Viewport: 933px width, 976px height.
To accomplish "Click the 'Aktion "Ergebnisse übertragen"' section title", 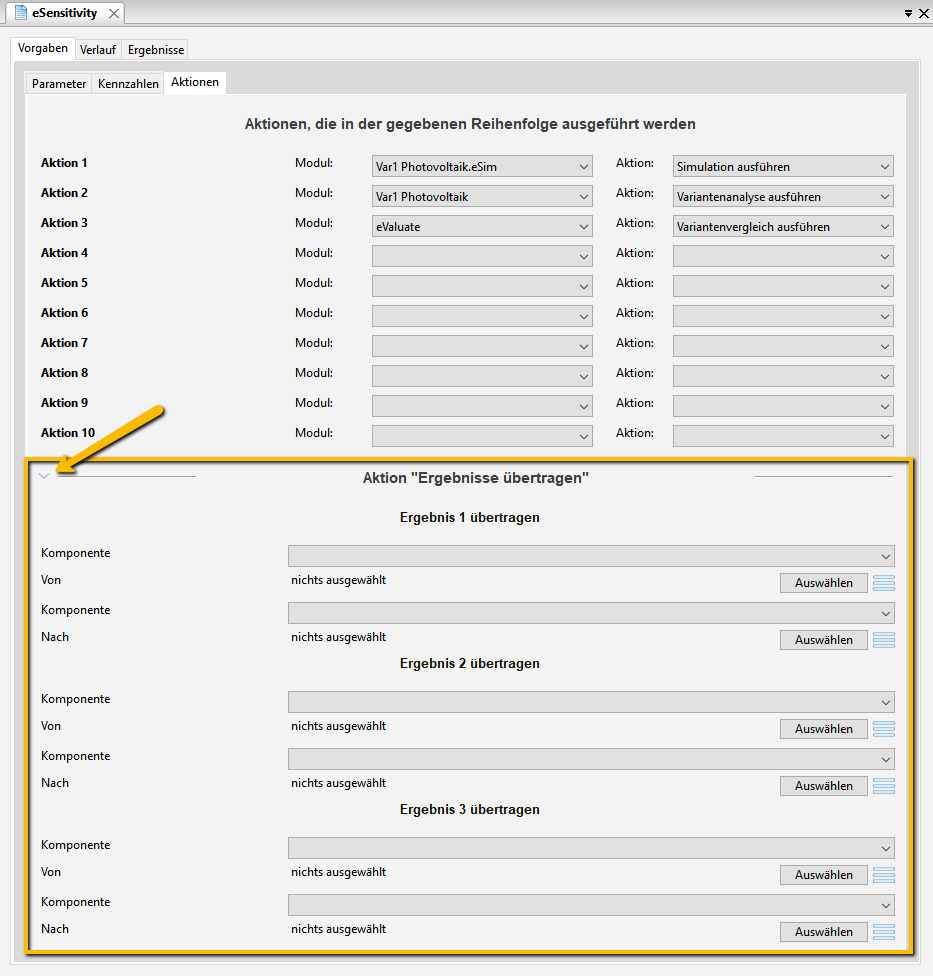I will (476, 478).
